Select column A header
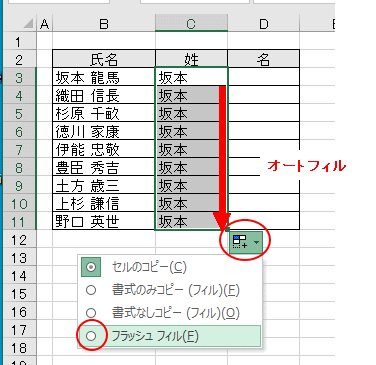 pyautogui.click(x=44, y=24)
